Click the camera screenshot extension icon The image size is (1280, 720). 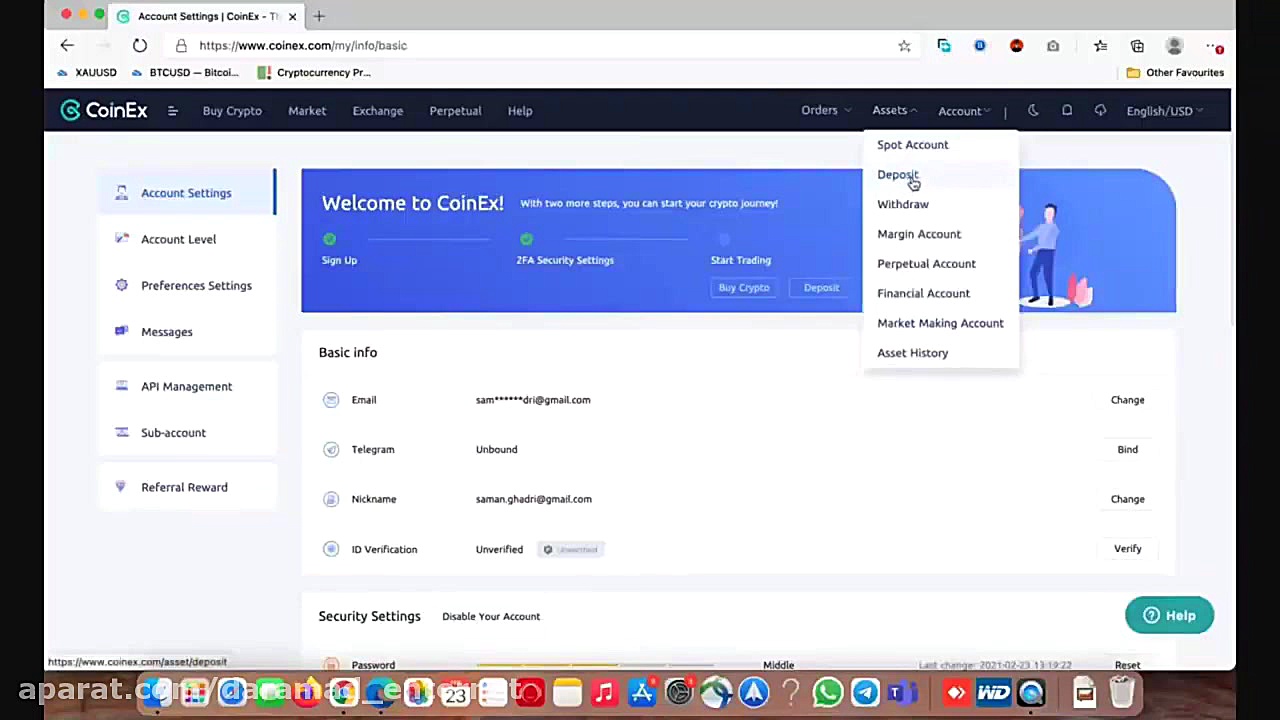(x=1053, y=45)
